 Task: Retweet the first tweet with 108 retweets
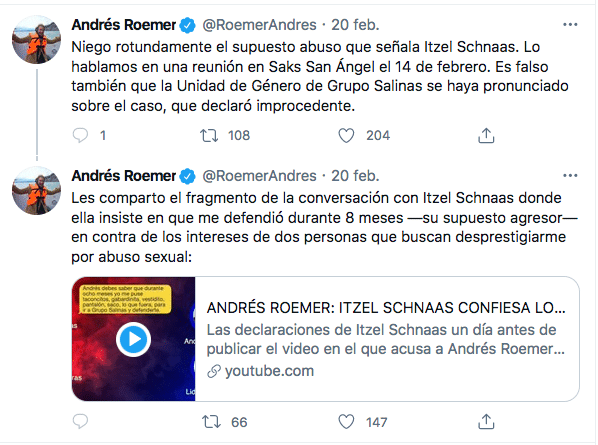(209, 135)
